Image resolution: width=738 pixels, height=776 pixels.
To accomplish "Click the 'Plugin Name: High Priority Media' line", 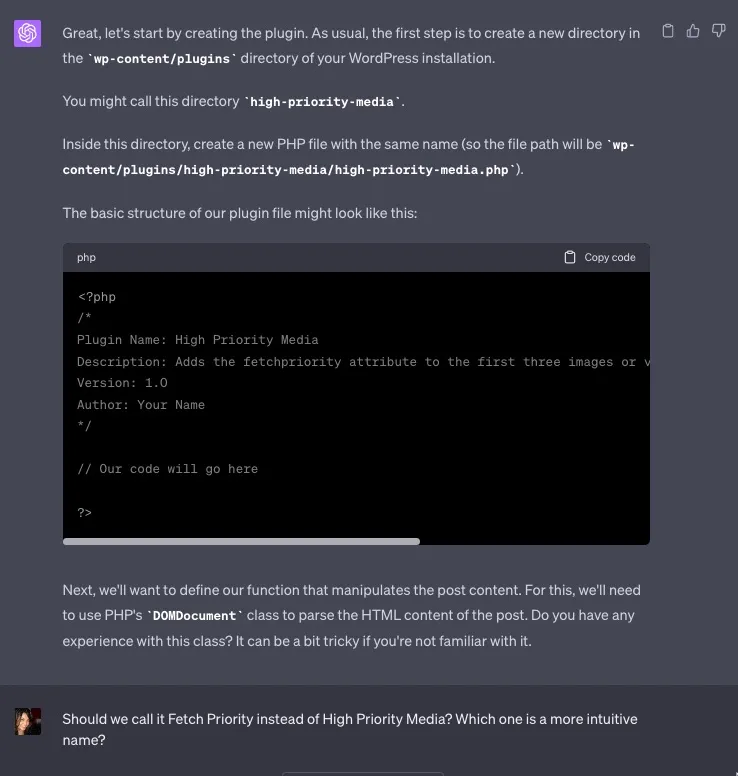I will point(197,340).
